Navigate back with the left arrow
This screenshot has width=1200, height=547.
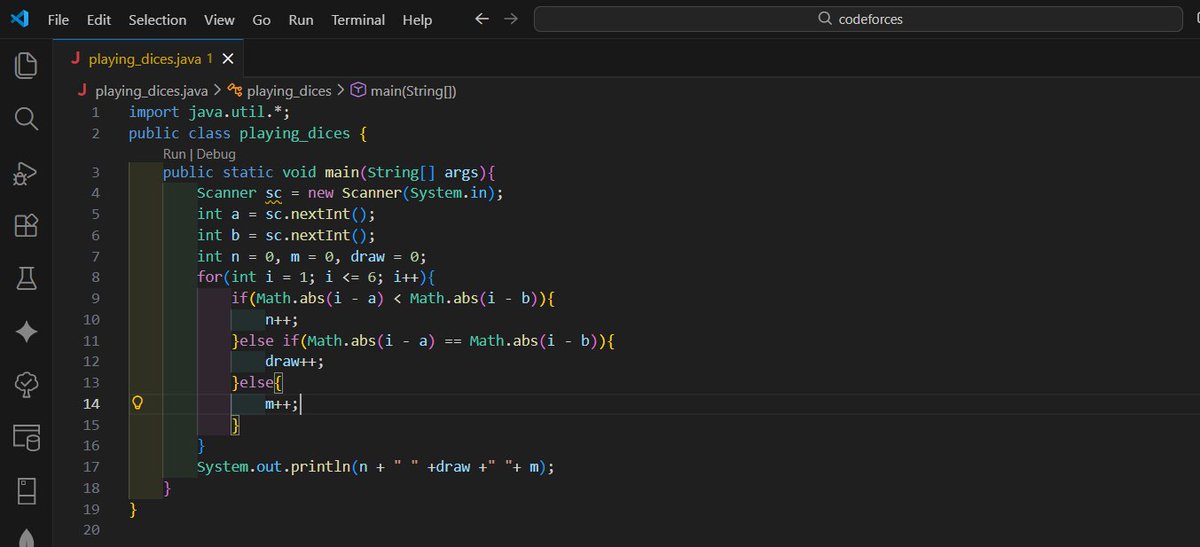tap(482, 19)
